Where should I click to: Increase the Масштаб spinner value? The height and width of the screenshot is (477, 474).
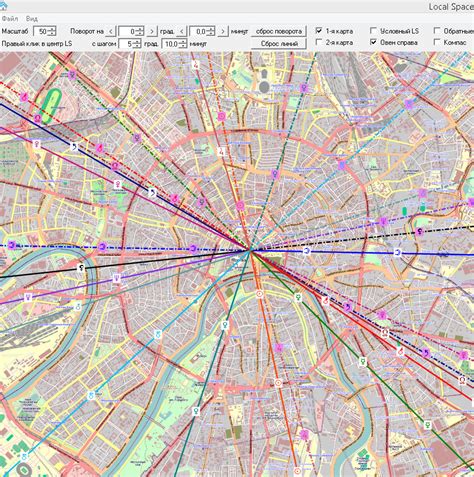click(52, 29)
